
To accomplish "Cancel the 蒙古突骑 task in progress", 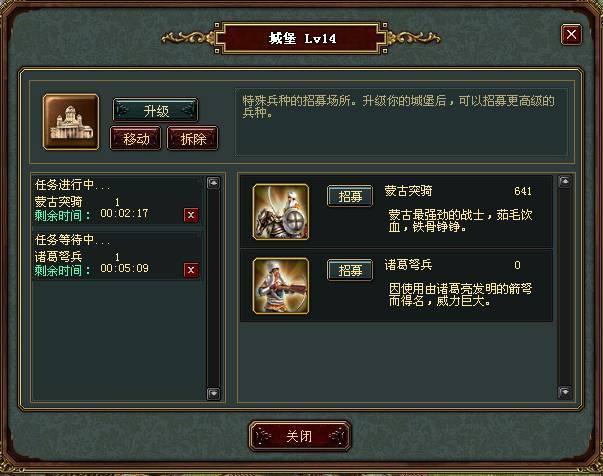I will click(191, 215).
